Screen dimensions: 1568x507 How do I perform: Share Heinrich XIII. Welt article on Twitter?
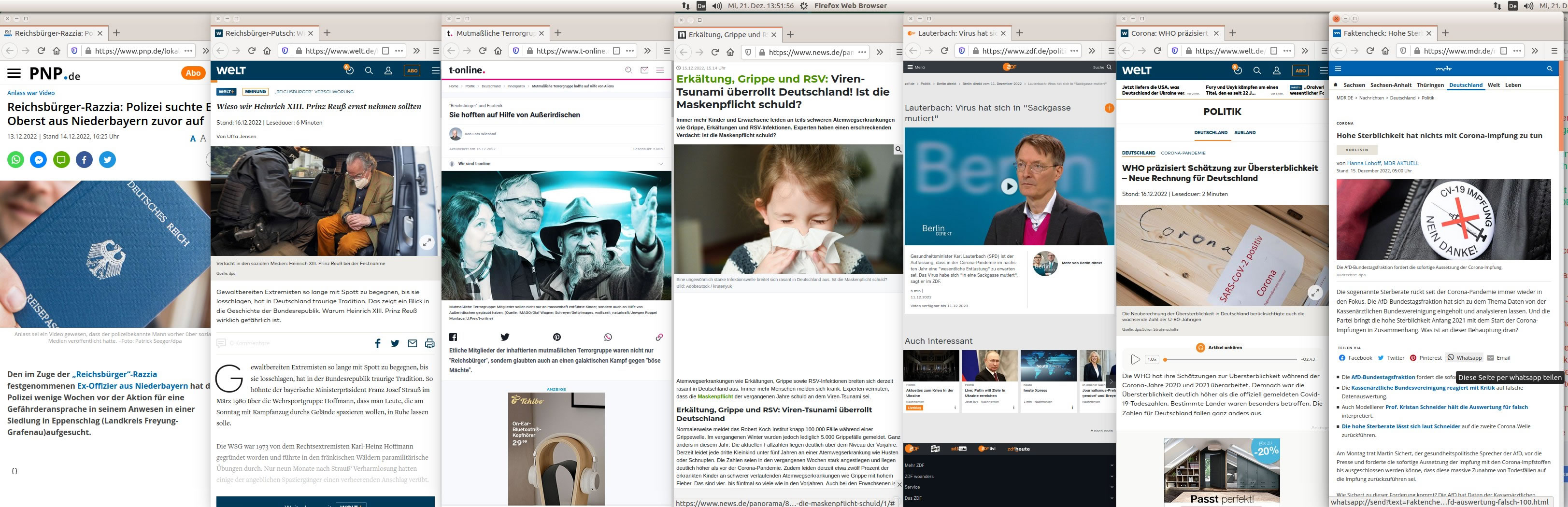pos(395,343)
